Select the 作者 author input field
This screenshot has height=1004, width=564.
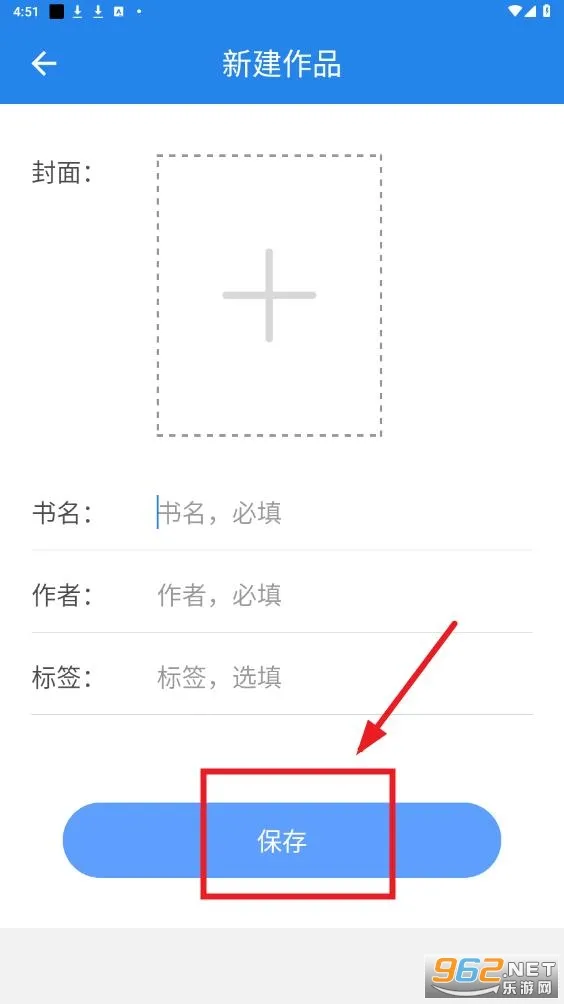tap(344, 595)
